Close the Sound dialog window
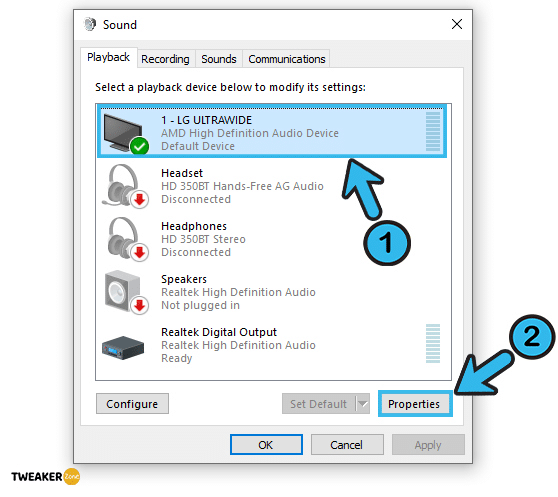 [x=457, y=24]
